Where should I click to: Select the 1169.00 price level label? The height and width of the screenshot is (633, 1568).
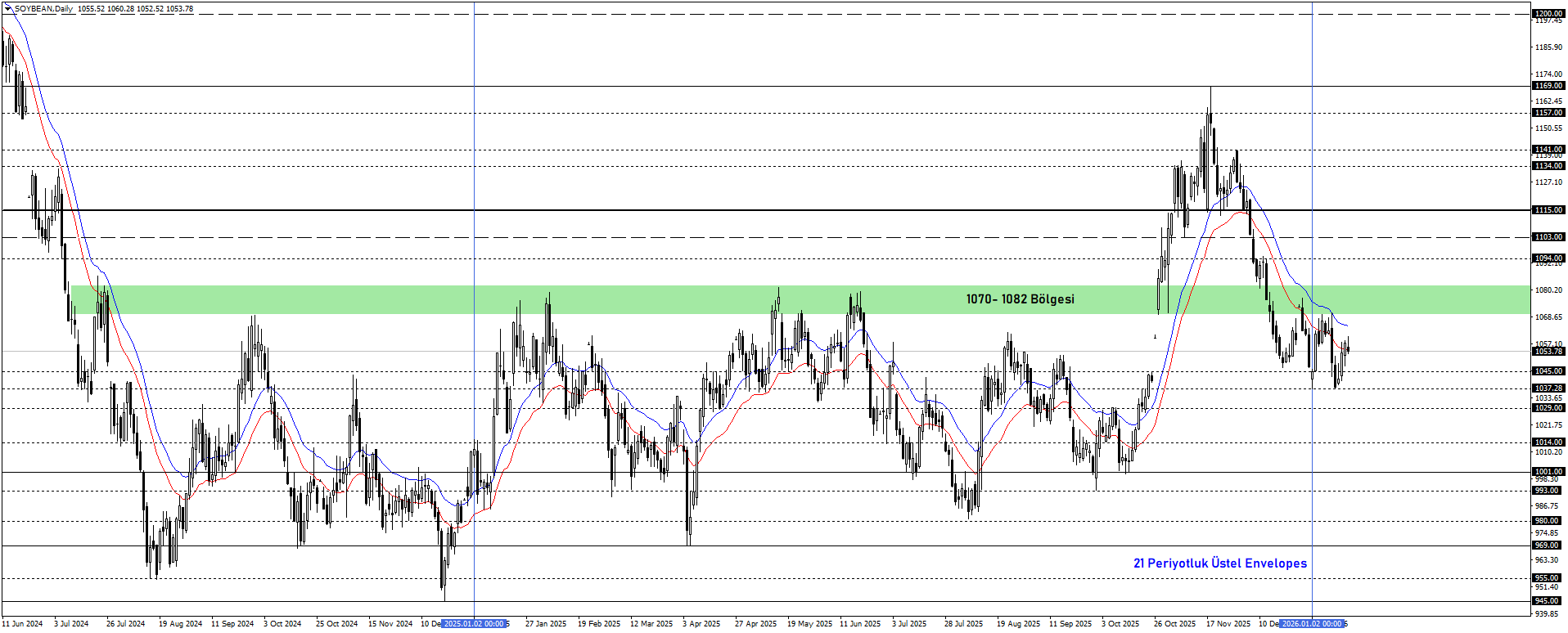[x=1548, y=86]
